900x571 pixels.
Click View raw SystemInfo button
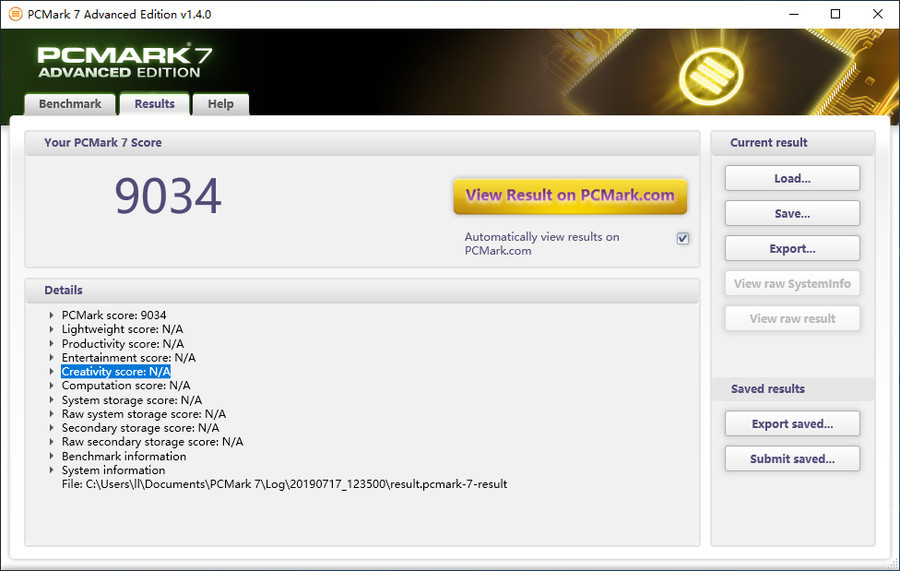(792, 283)
